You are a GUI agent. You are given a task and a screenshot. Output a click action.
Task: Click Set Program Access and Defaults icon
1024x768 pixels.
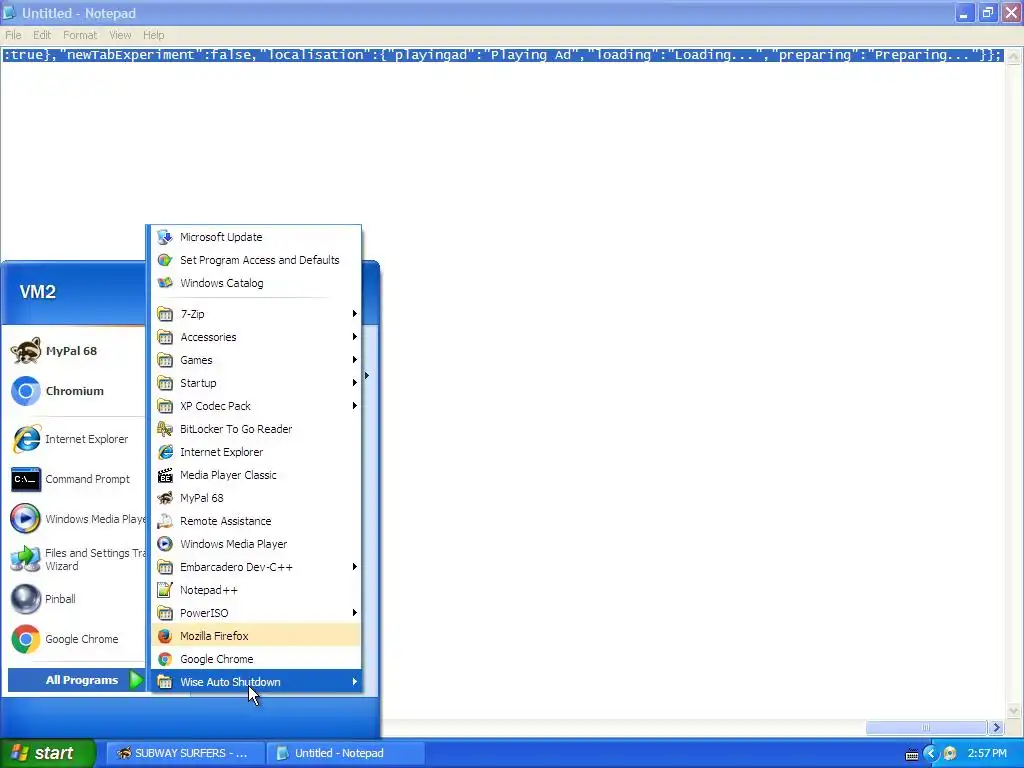[165, 260]
